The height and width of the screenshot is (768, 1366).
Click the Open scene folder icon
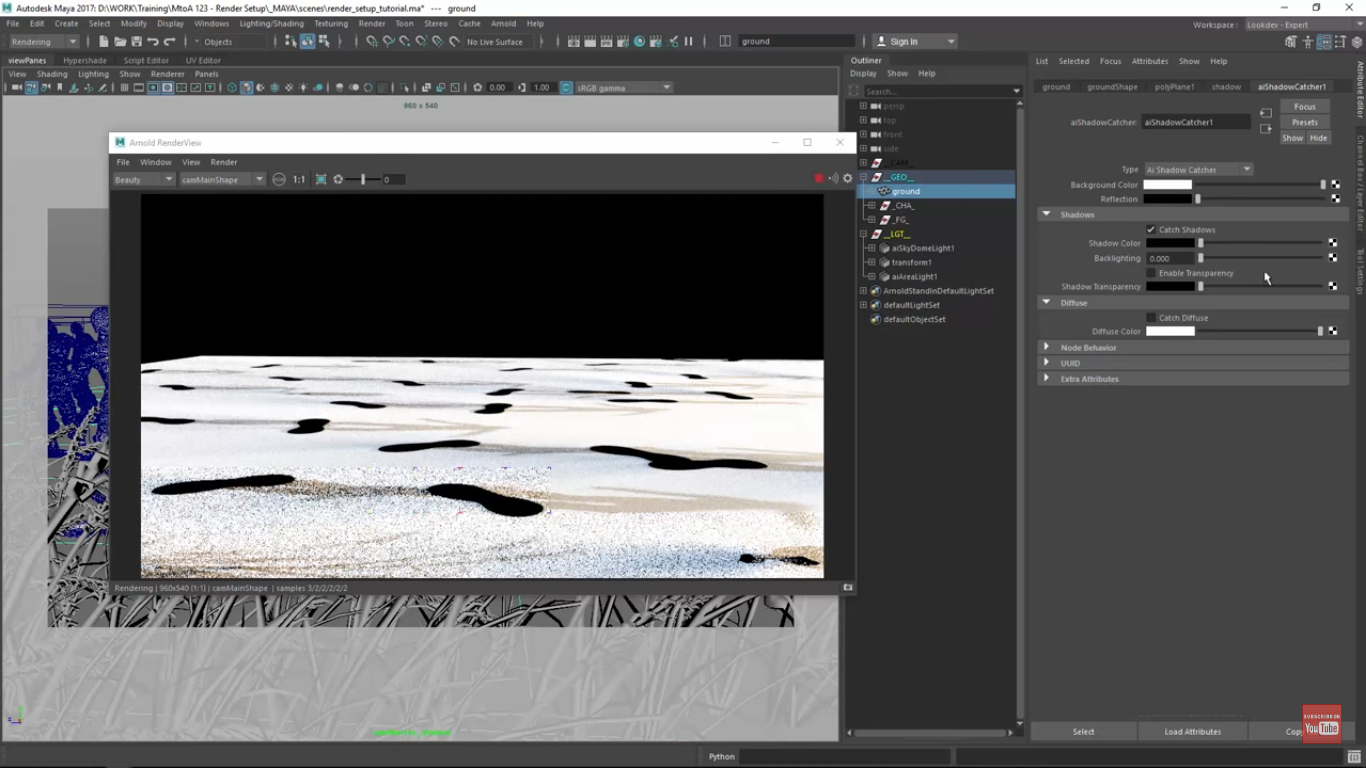coord(120,41)
